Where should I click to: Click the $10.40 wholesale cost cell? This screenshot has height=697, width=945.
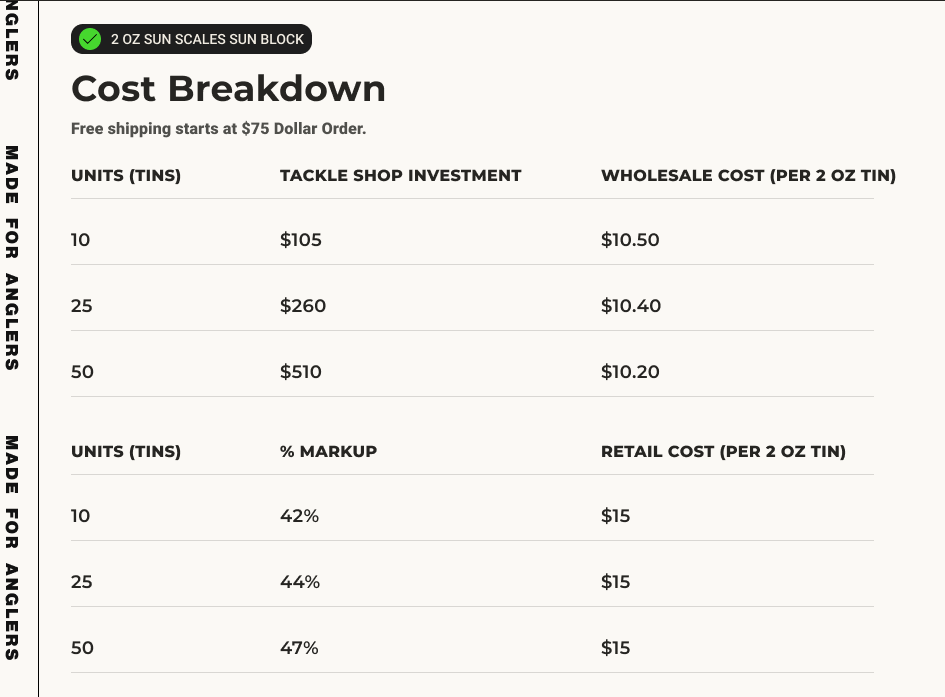pyautogui.click(x=631, y=306)
